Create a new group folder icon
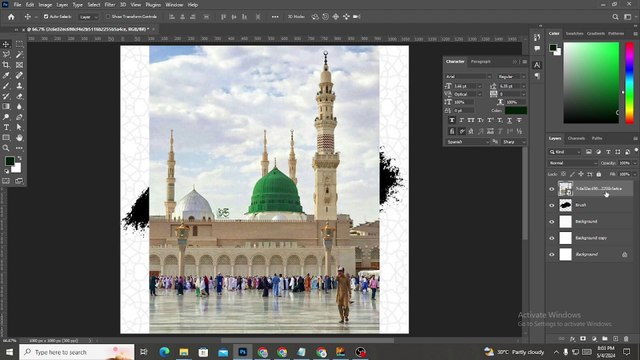640x360 pixels. click(604, 339)
